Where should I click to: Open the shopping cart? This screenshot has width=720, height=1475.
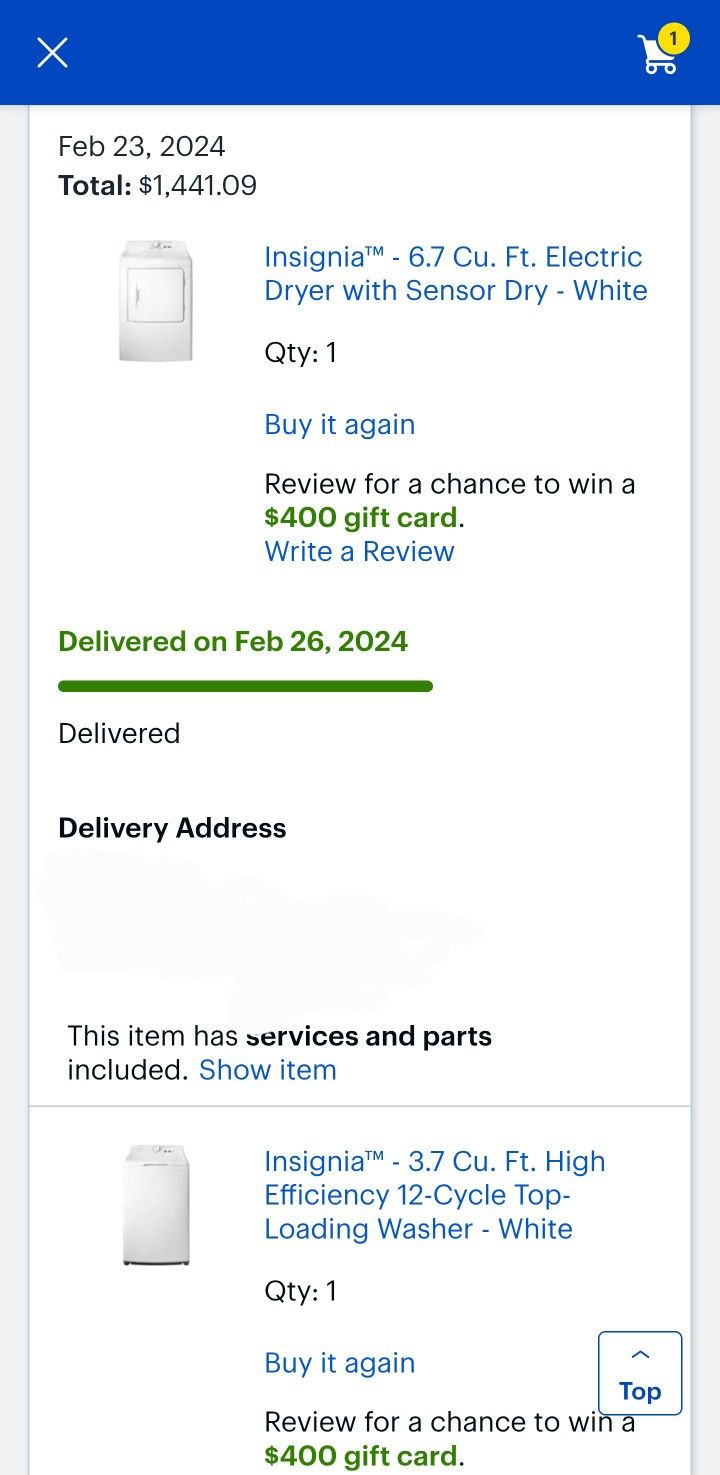point(657,55)
